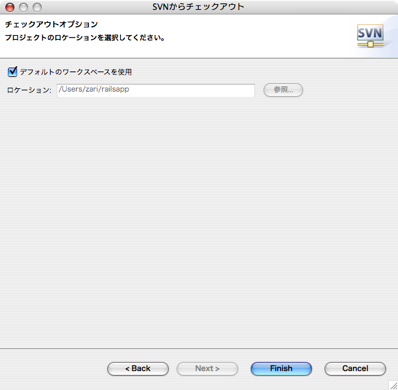Click the プロジェクトのロケーションを選択してください text
The image size is (398, 390).
pyautogui.click(x=85, y=38)
